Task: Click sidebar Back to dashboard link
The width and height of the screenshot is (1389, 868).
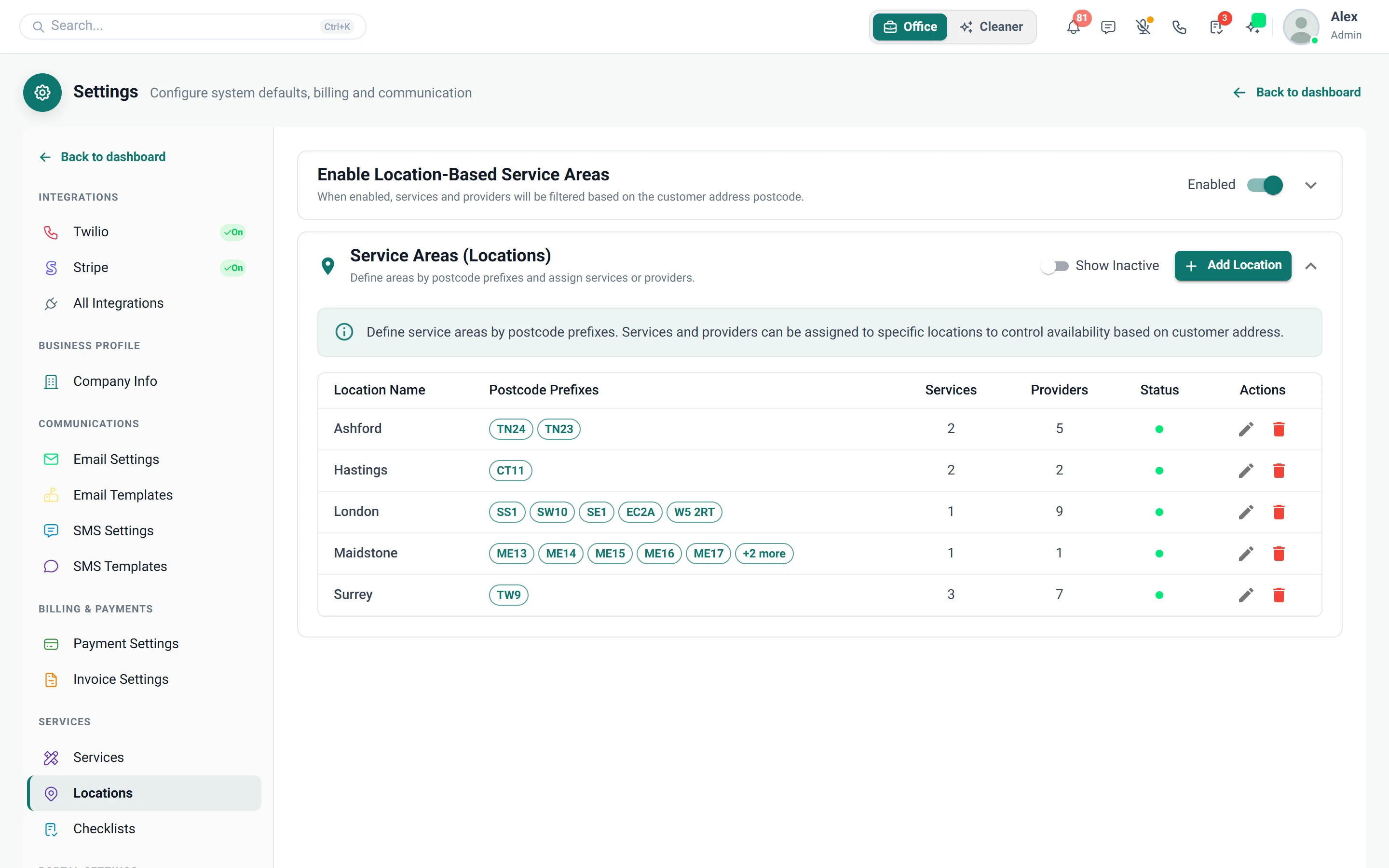Action: point(102,157)
